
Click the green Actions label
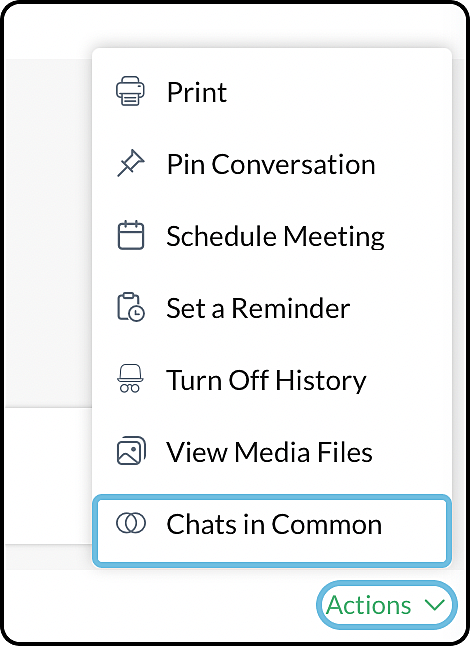[x=369, y=605]
